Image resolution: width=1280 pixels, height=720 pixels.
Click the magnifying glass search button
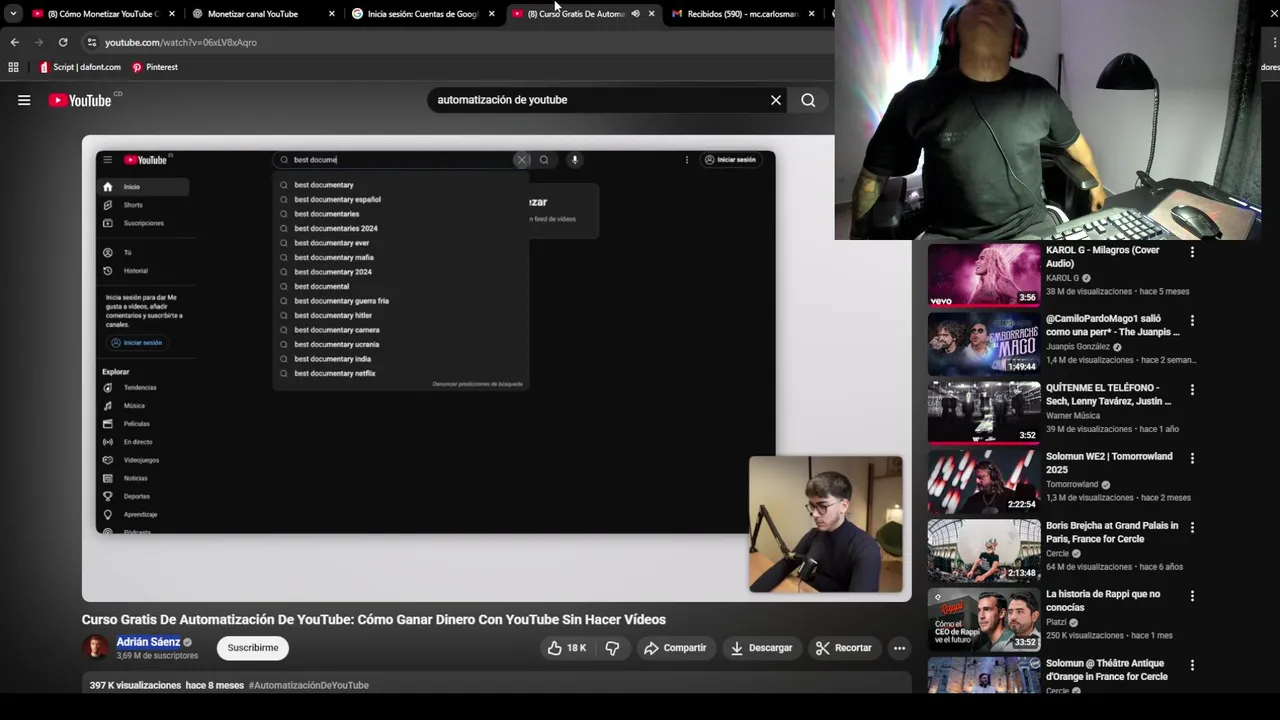808,100
